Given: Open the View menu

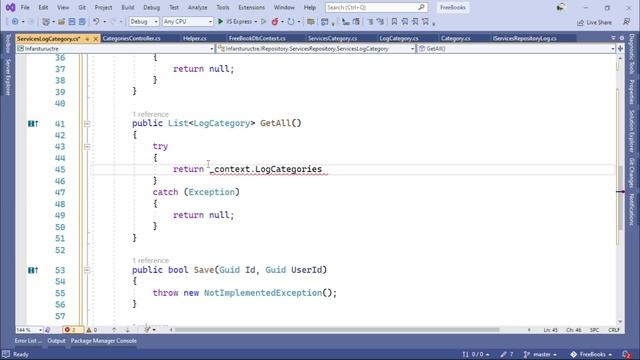Looking at the screenshot, I should [63, 7].
